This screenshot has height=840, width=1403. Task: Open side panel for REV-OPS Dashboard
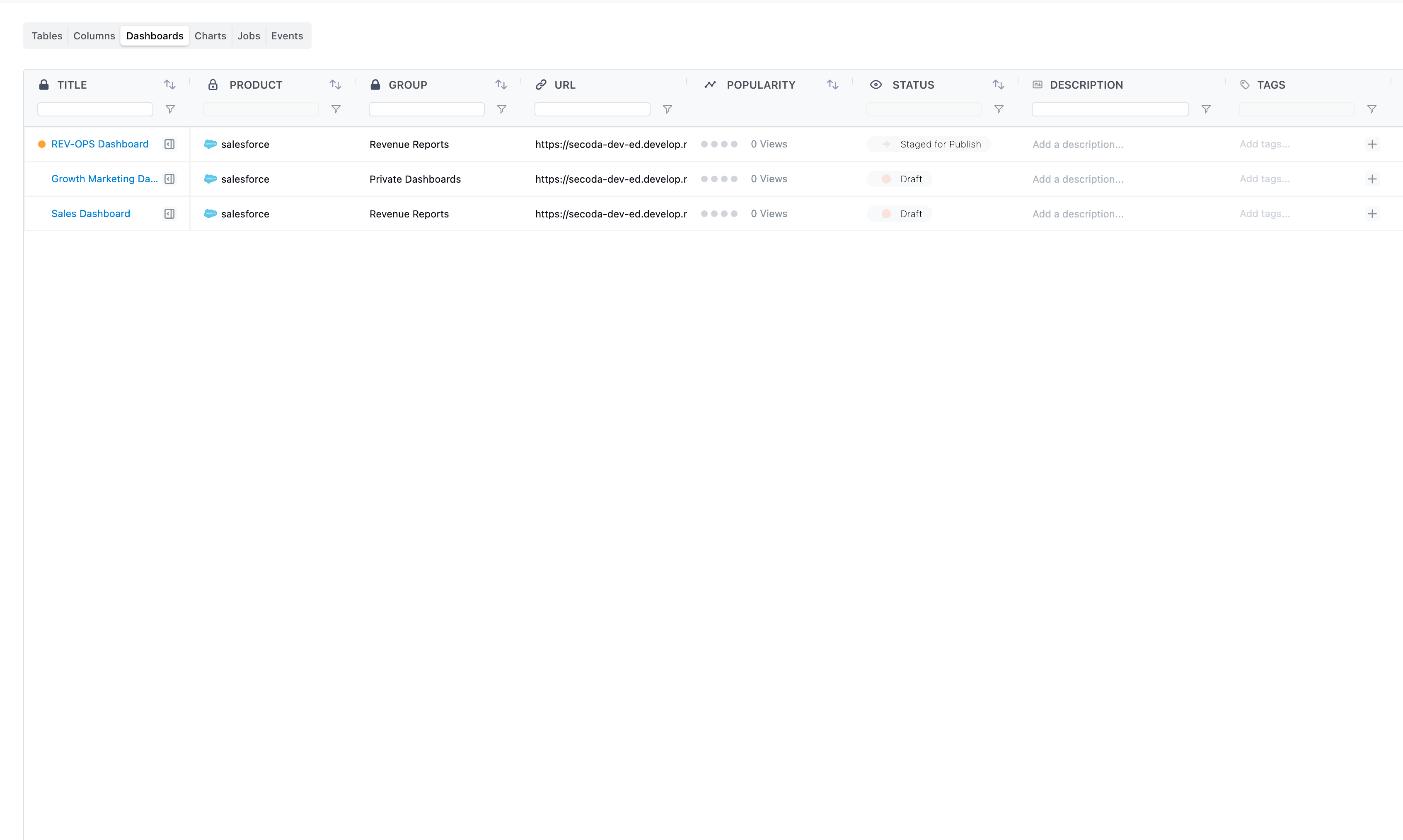pos(169,144)
